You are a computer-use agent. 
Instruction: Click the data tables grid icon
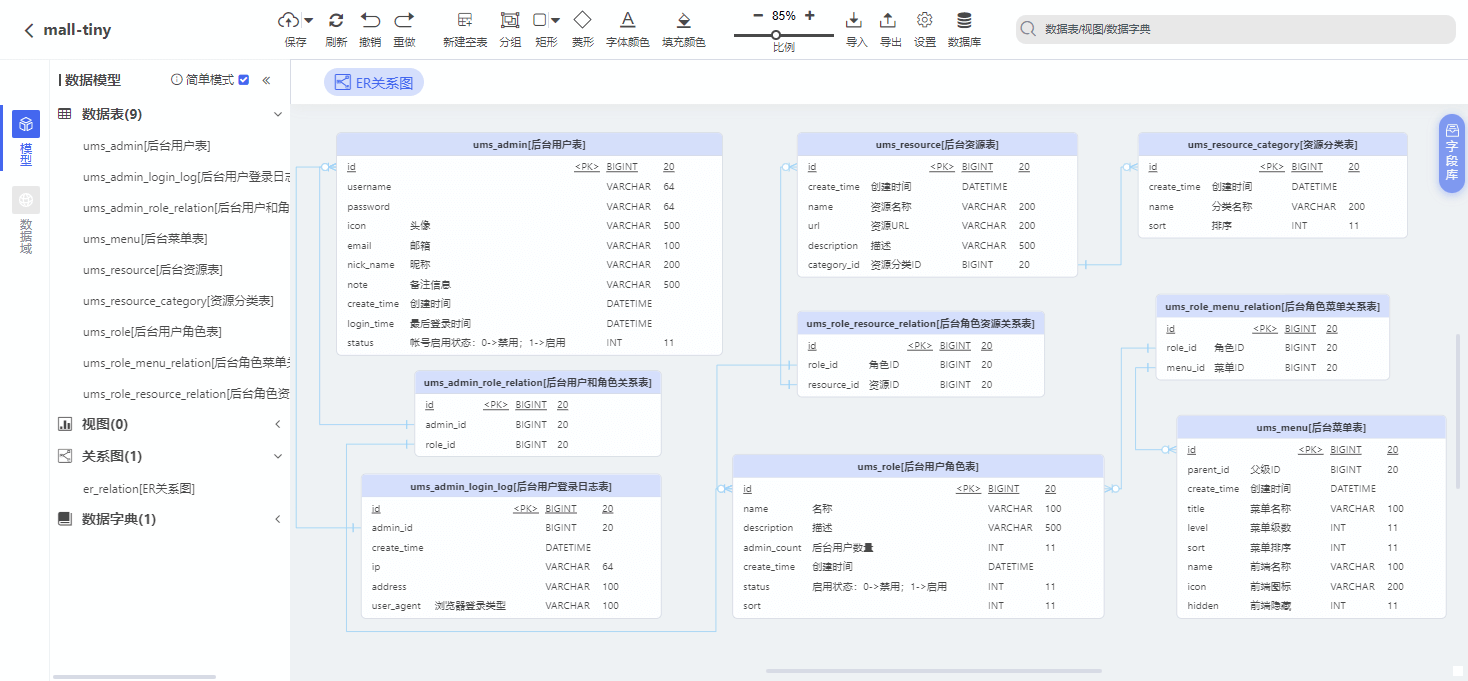click(x=65, y=114)
